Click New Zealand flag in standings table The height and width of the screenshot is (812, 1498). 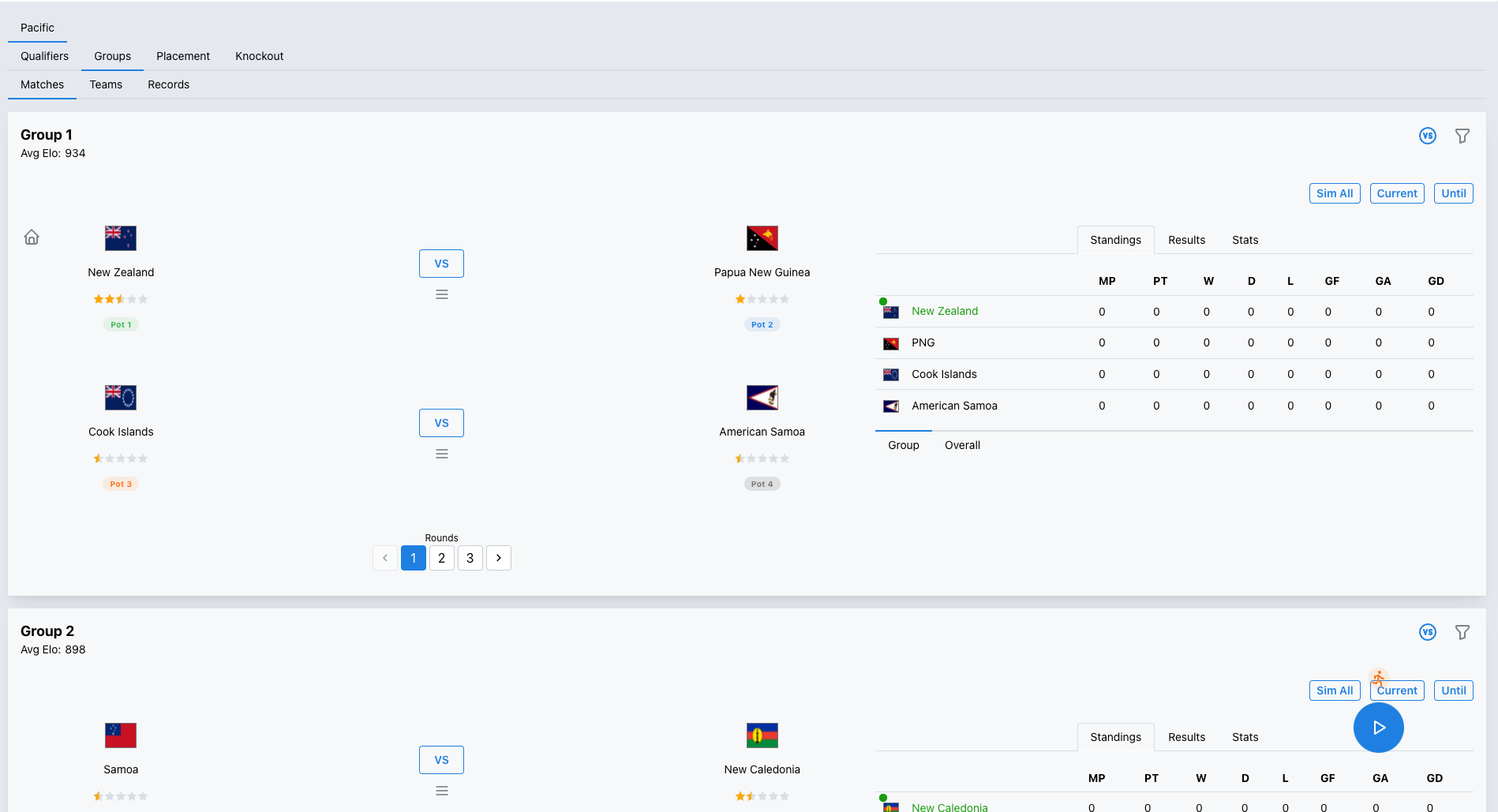[891, 312]
